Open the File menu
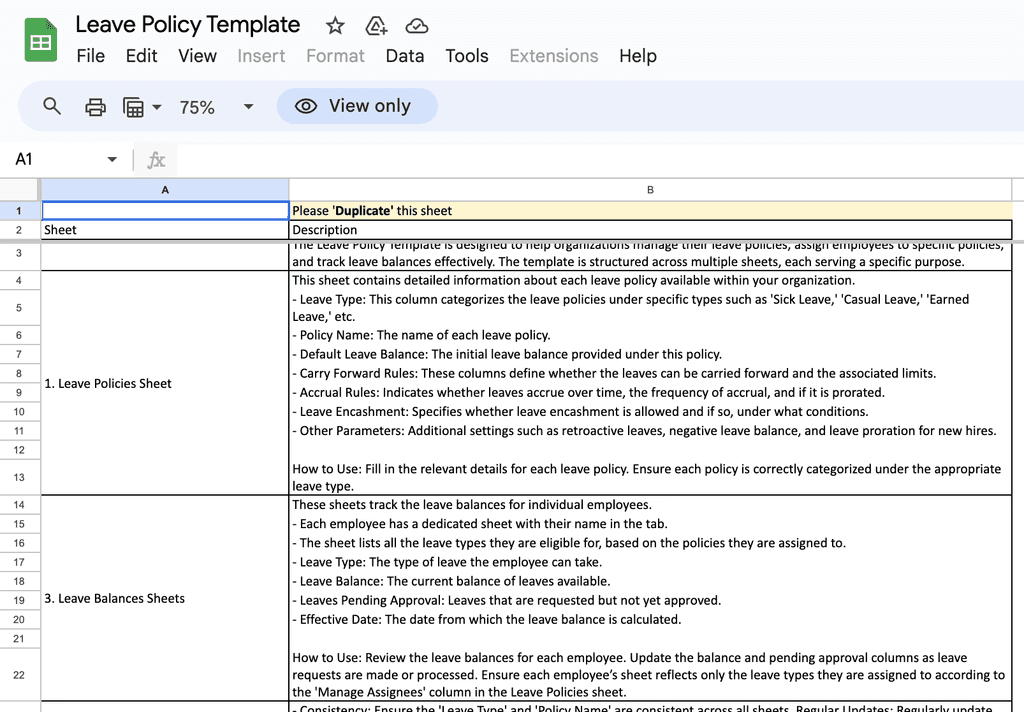Image resolution: width=1024 pixels, height=712 pixels. 90,57
